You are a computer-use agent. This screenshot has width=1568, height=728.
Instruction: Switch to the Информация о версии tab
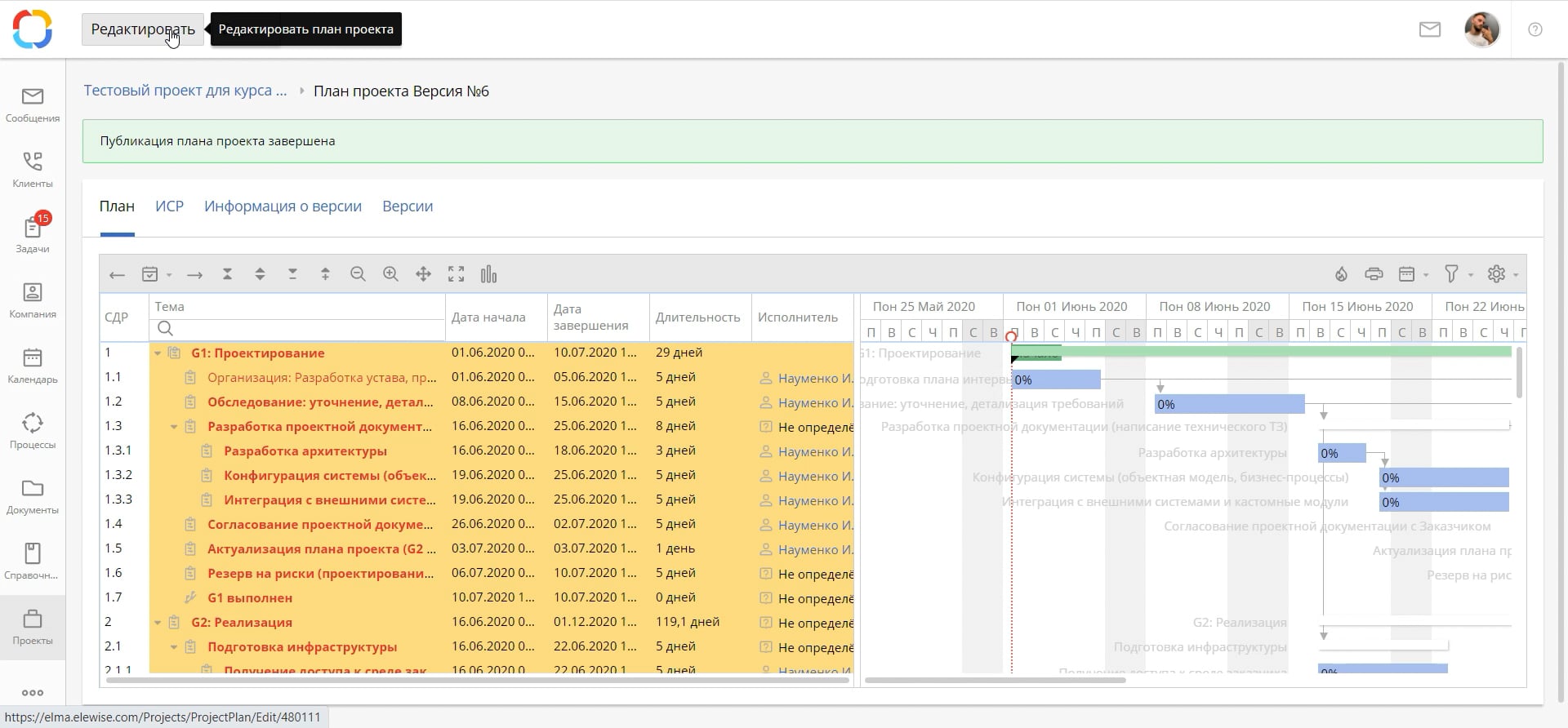(x=283, y=206)
